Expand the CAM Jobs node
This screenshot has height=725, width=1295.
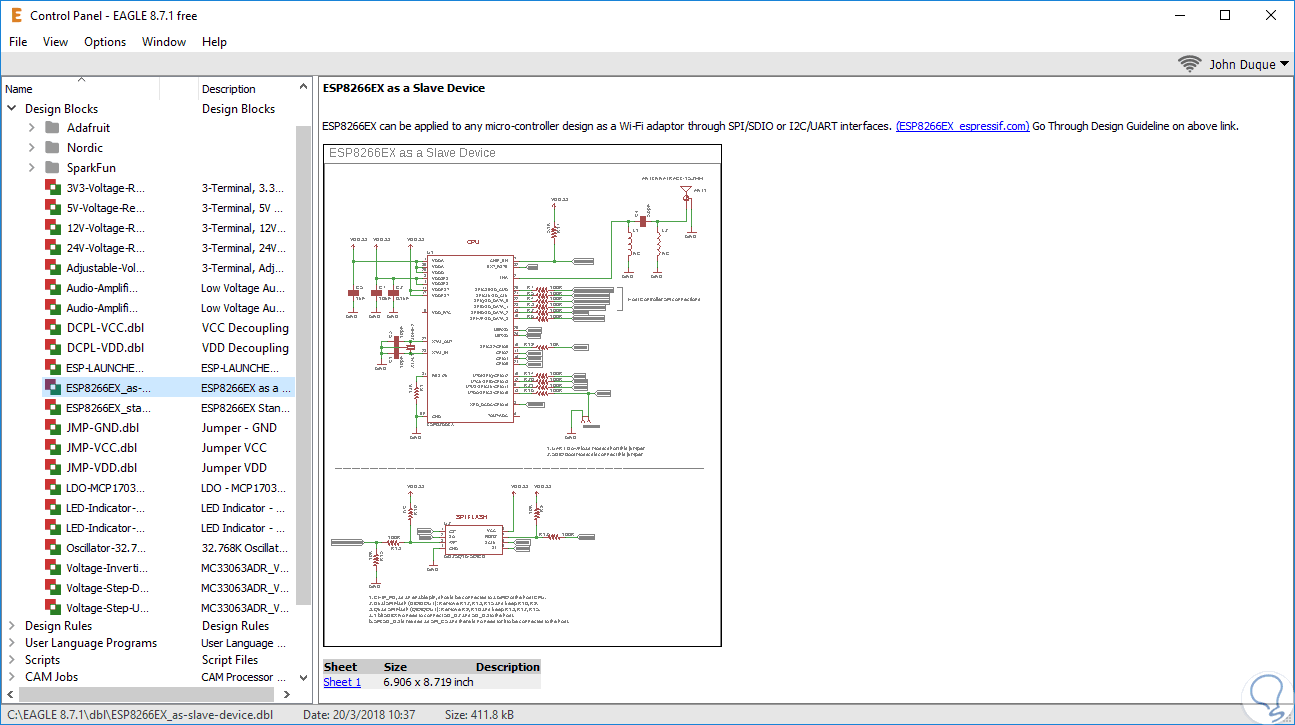[x=12, y=677]
